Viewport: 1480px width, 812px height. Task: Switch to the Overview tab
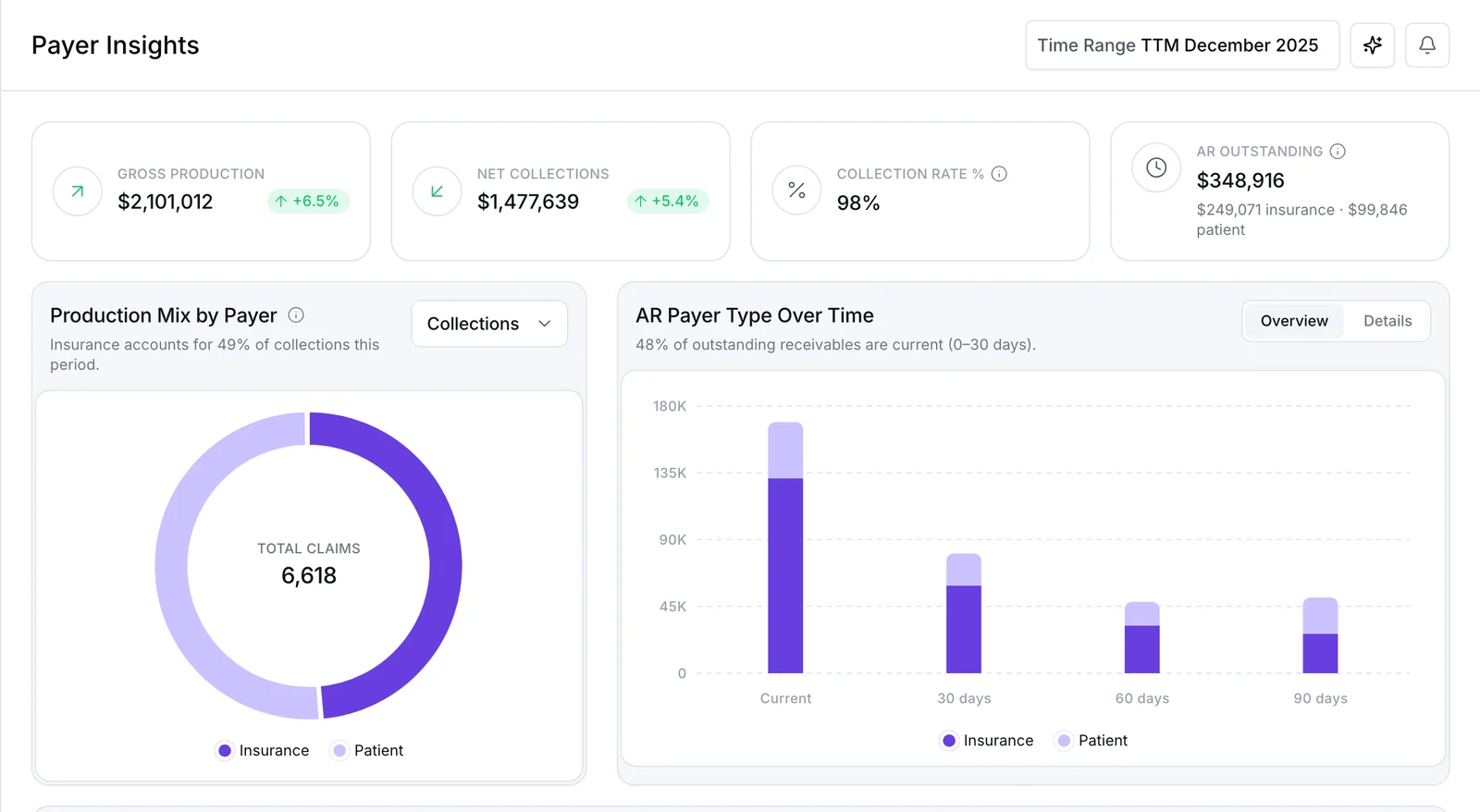(x=1294, y=321)
